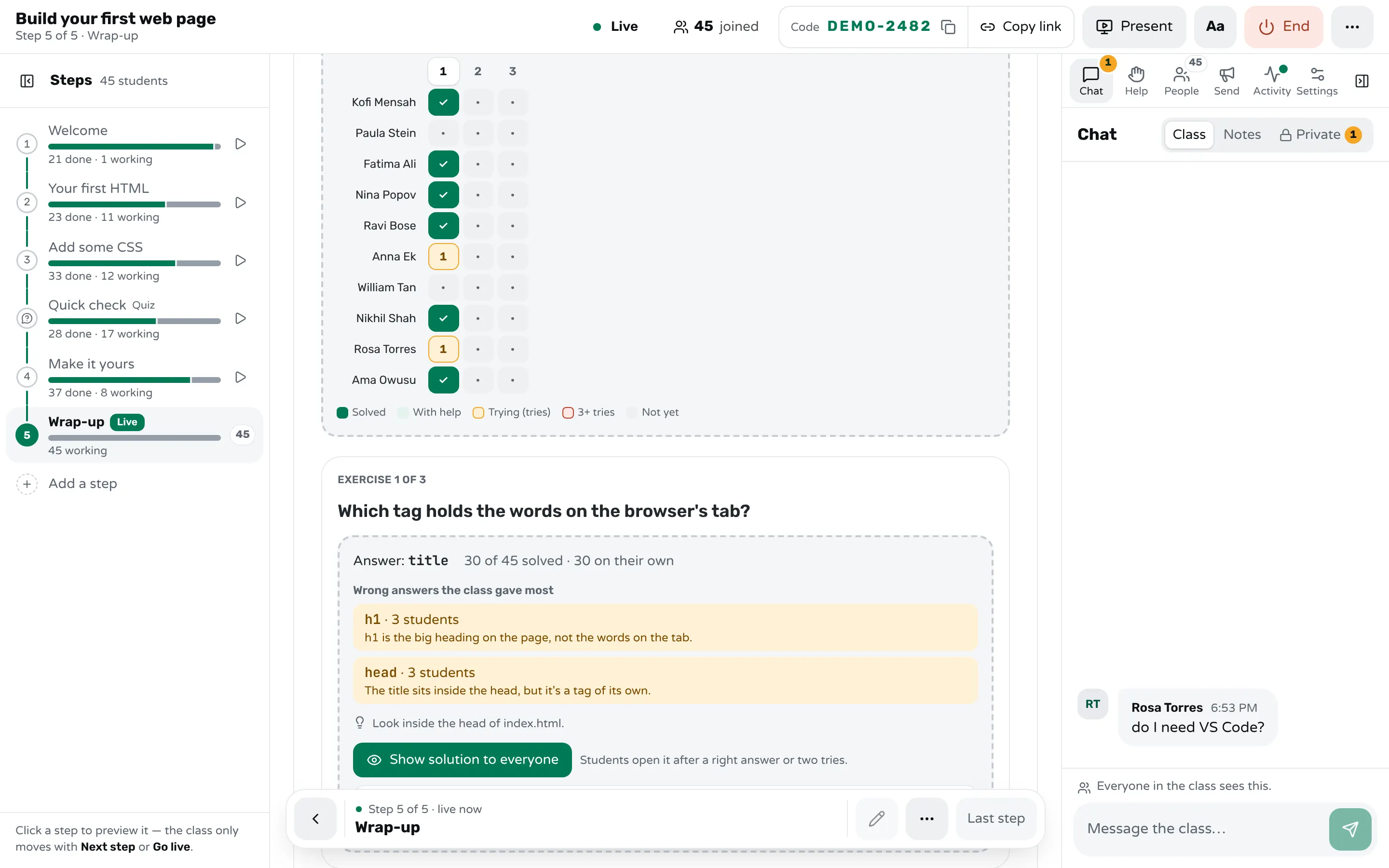Switch to the Private chat tab
The image size is (1389, 868).
point(1320,135)
